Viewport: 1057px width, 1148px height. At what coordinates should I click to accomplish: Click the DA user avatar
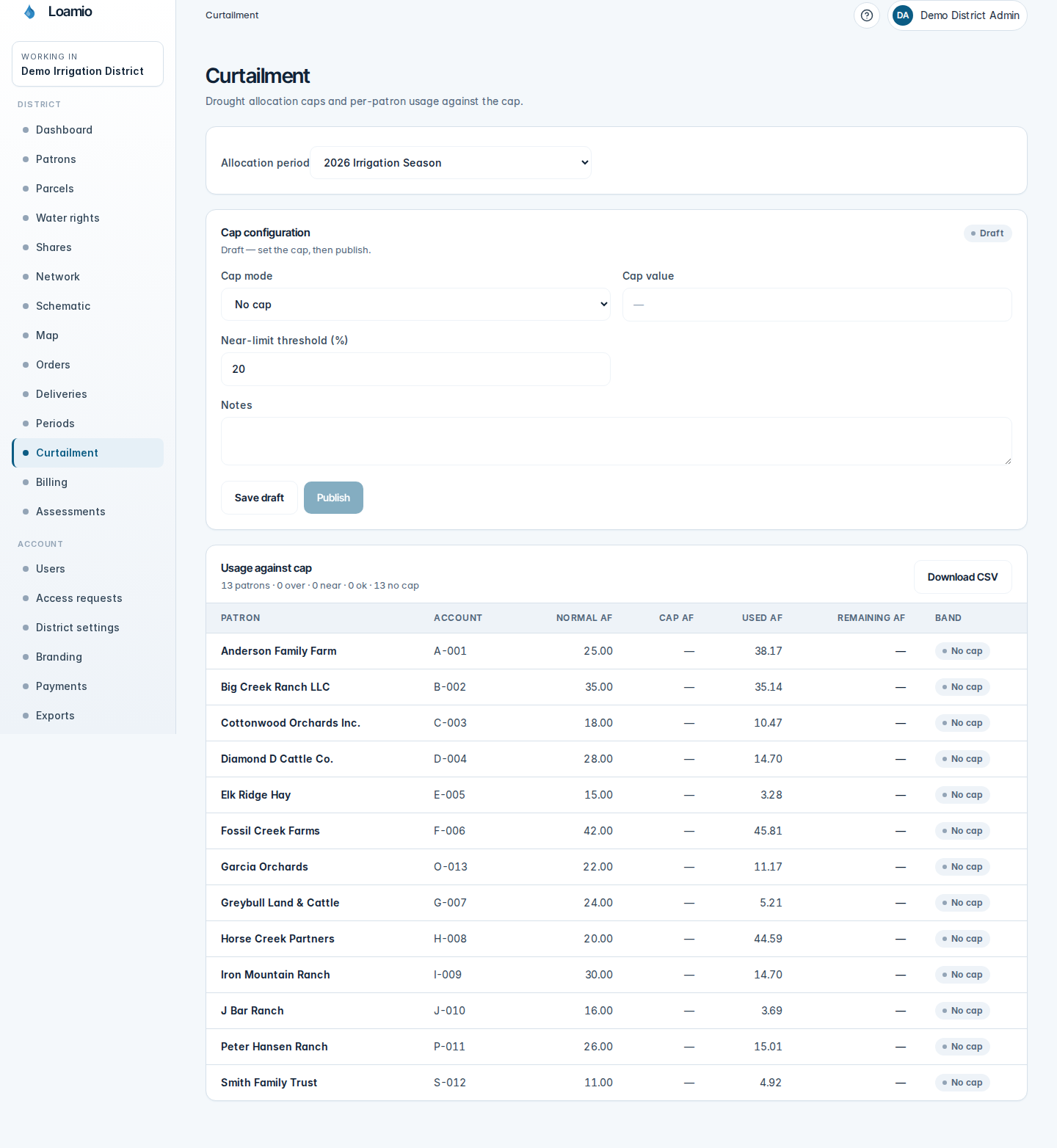903,15
